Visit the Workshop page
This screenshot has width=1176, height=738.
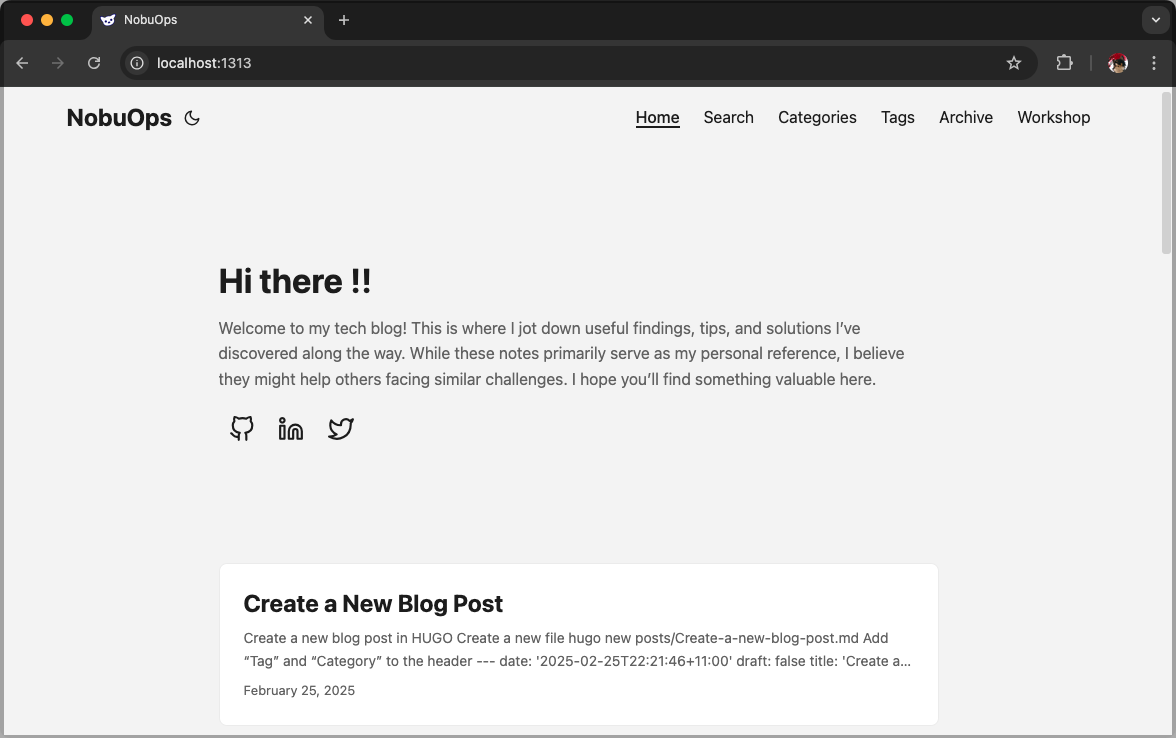(x=1053, y=117)
